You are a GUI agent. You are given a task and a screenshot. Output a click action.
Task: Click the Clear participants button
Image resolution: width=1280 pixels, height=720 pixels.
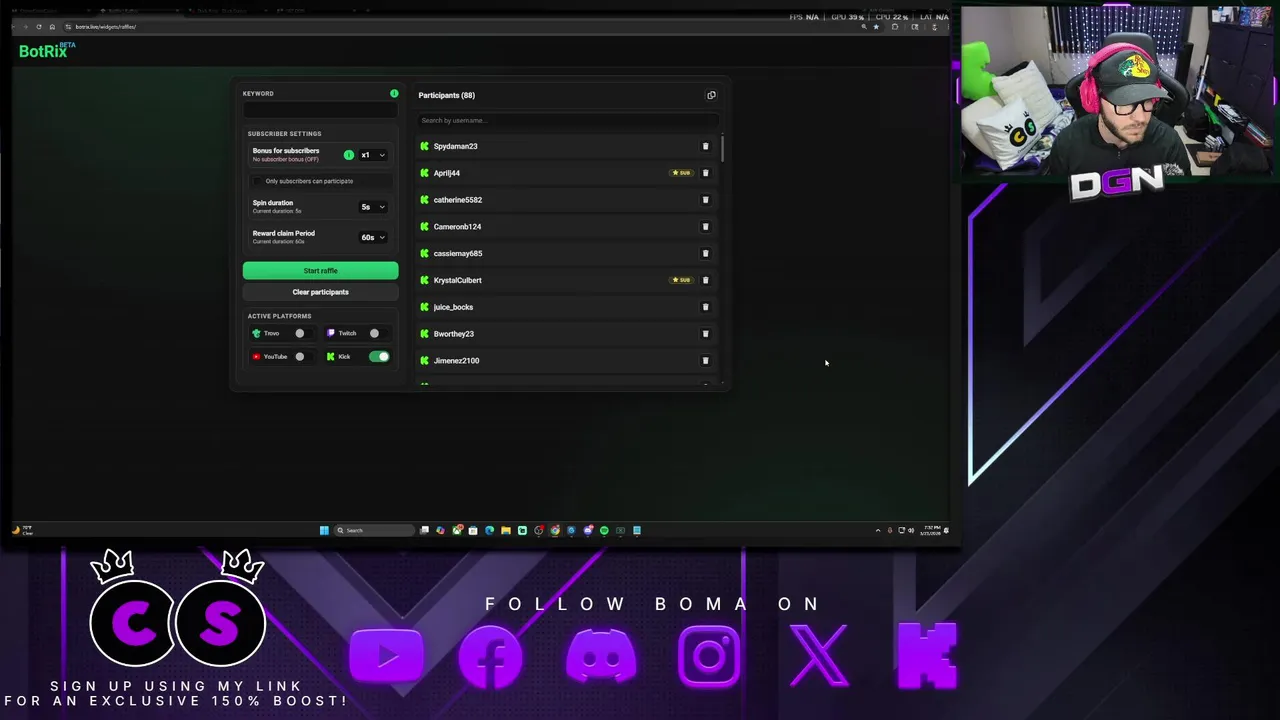tap(320, 292)
